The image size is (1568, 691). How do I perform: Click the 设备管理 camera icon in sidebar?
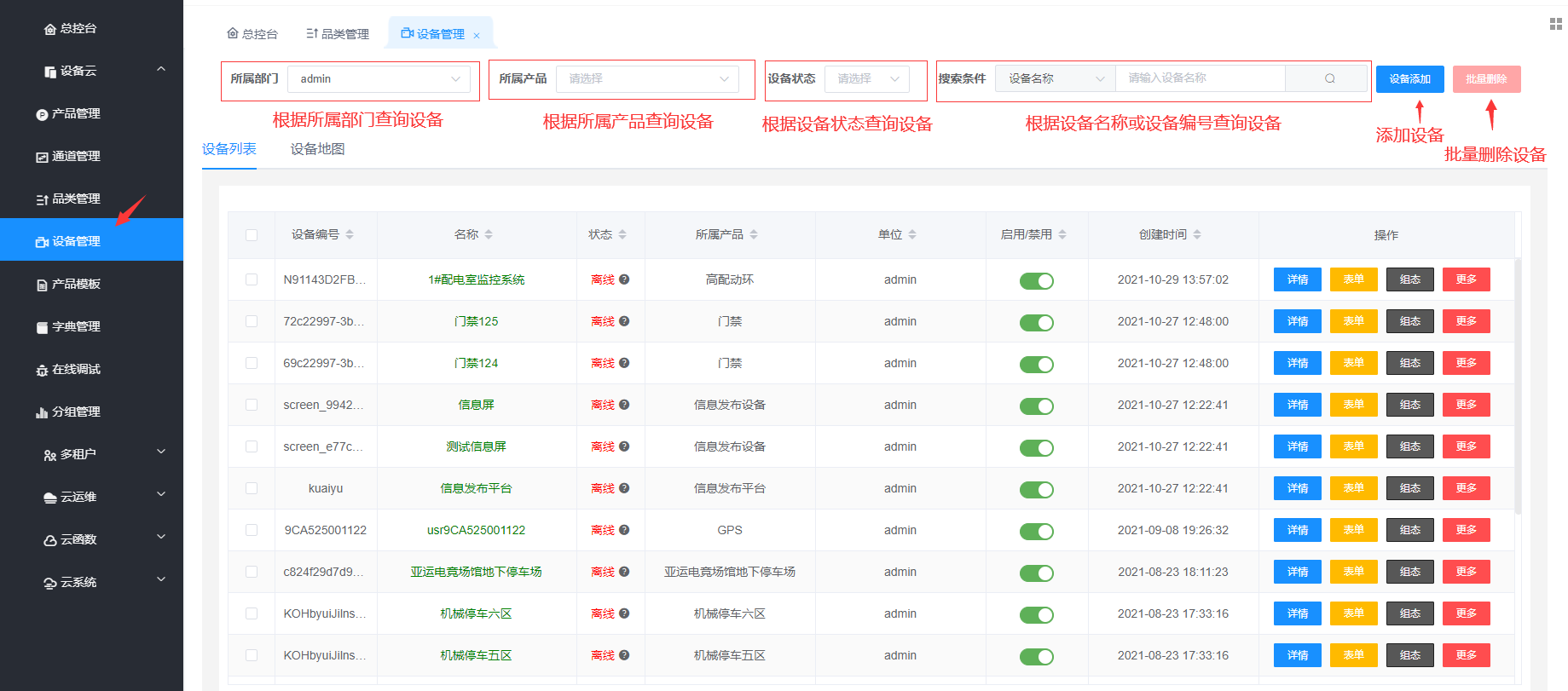point(42,242)
